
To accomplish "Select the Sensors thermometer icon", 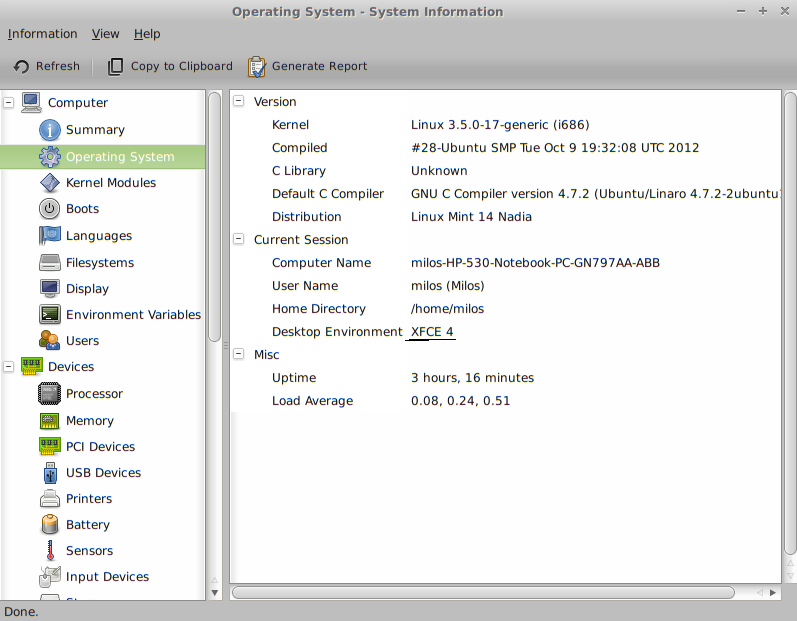I will click(x=50, y=551).
